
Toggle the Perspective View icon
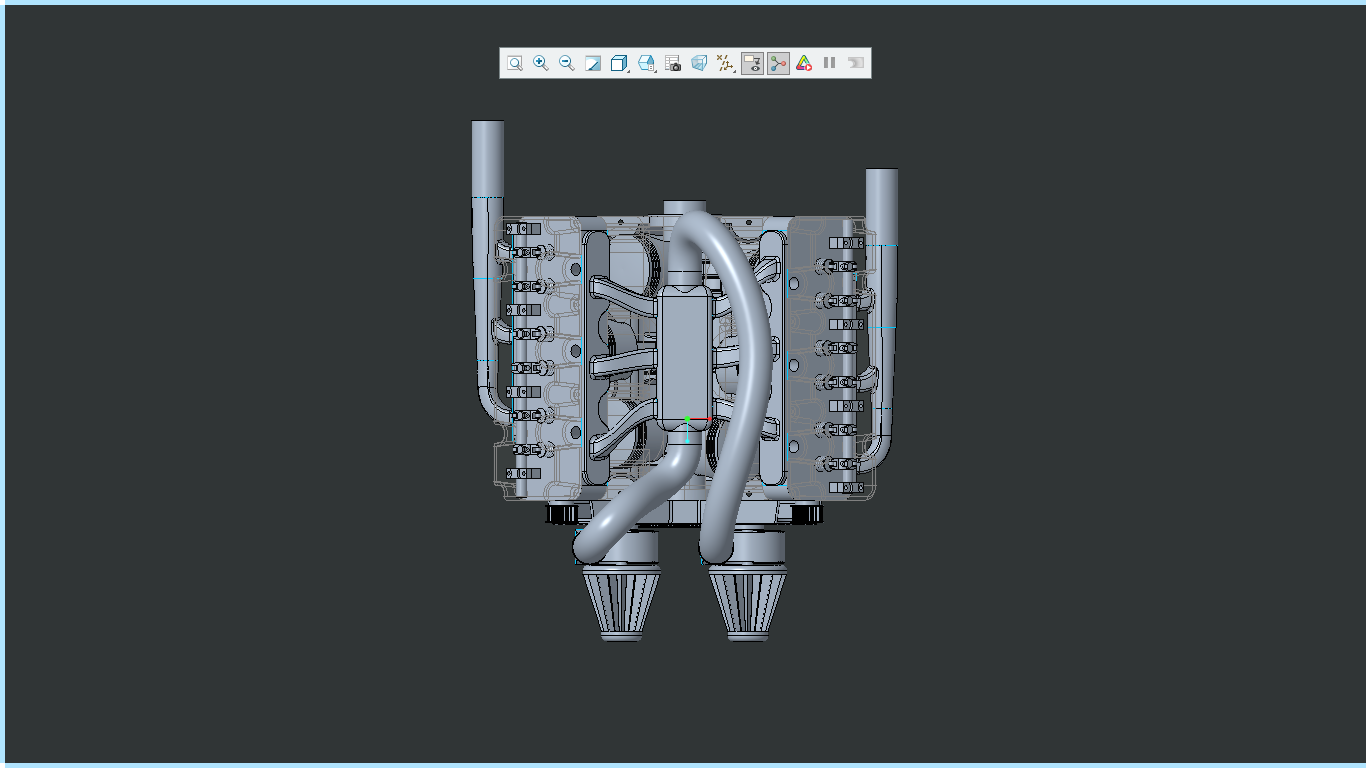699,63
